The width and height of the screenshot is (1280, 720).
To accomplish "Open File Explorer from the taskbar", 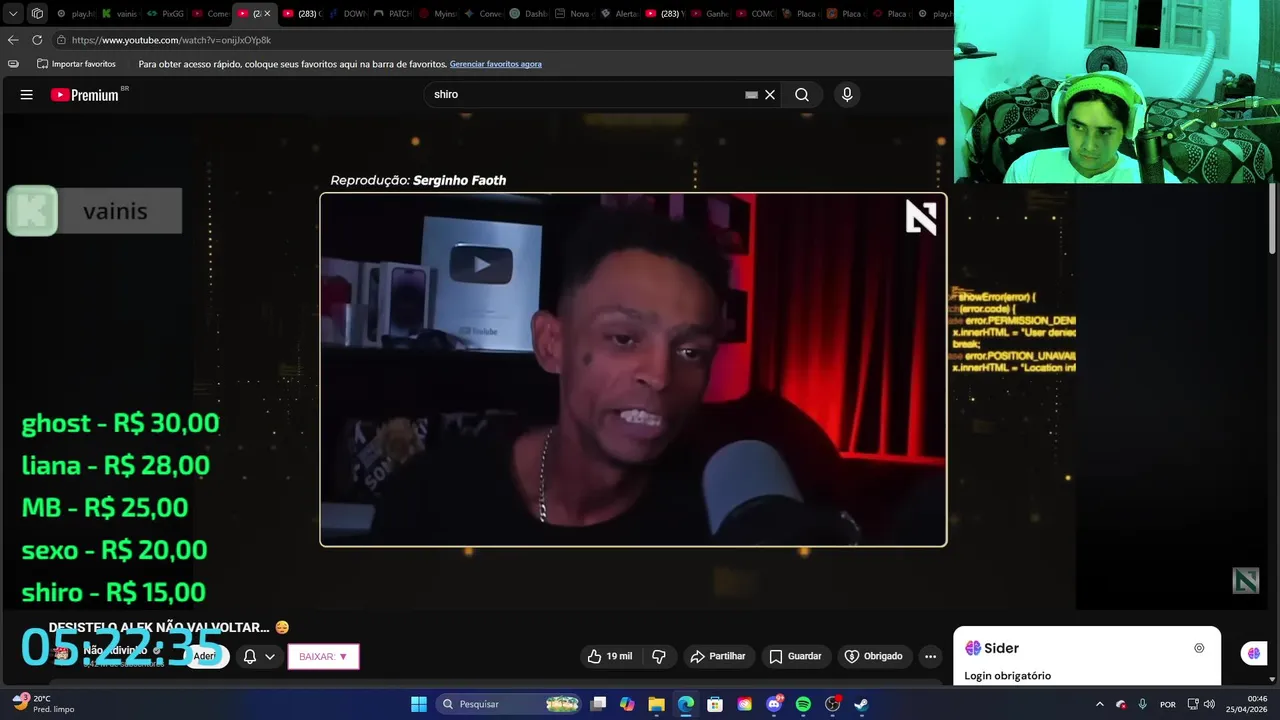I will coord(656,704).
